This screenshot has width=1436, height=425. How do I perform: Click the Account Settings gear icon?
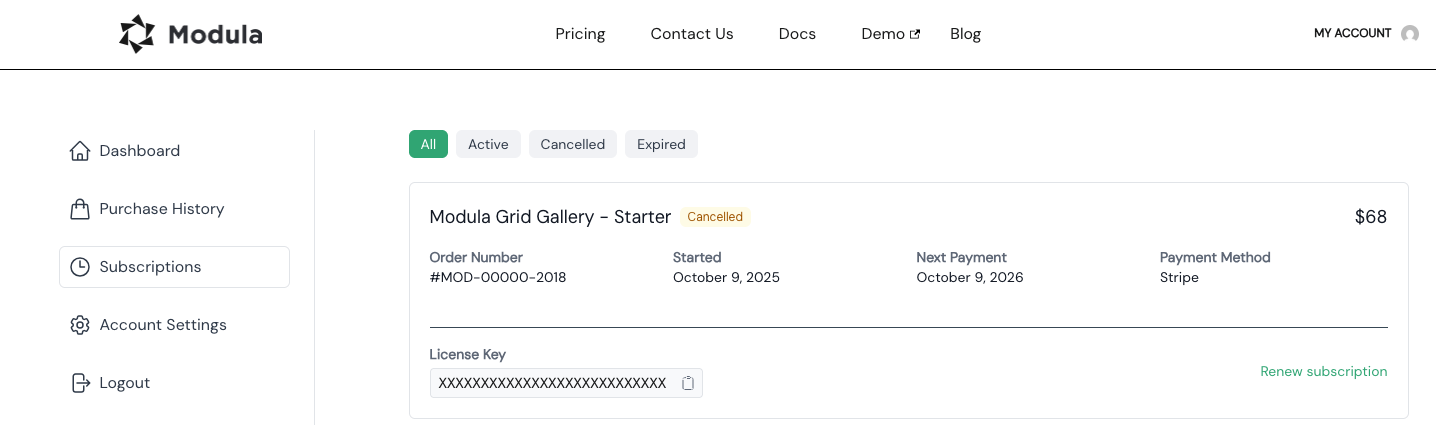[80, 325]
